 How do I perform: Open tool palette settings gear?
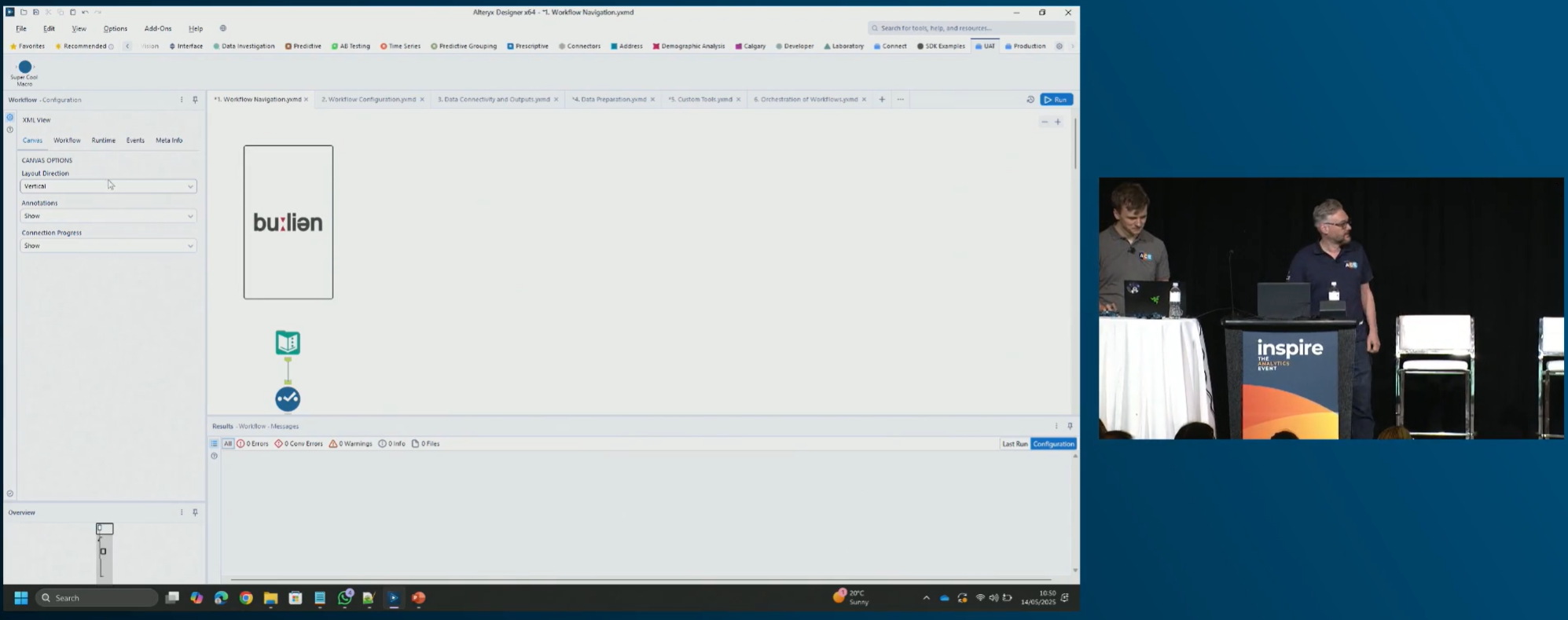(1059, 46)
